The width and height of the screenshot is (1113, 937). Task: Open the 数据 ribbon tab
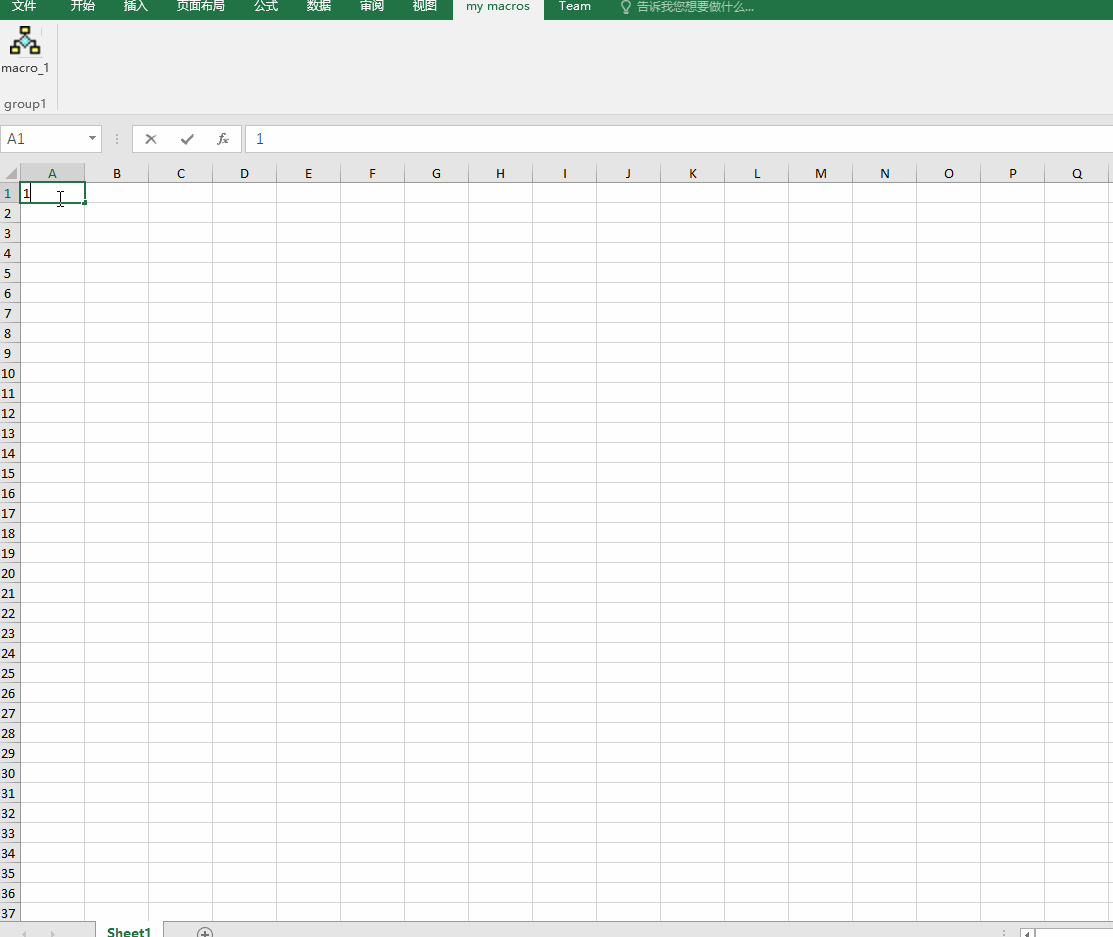pos(319,6)
